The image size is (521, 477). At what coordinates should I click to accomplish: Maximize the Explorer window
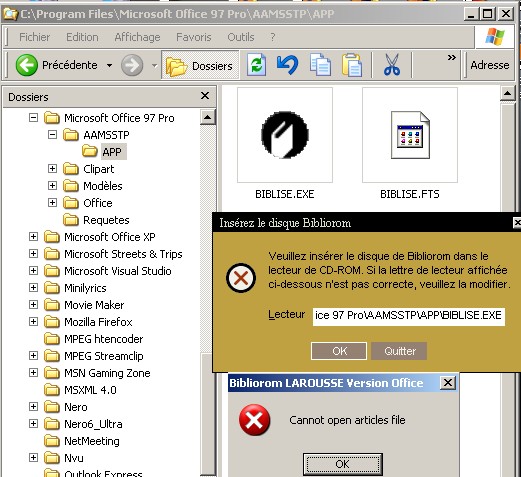coord(488,14)
